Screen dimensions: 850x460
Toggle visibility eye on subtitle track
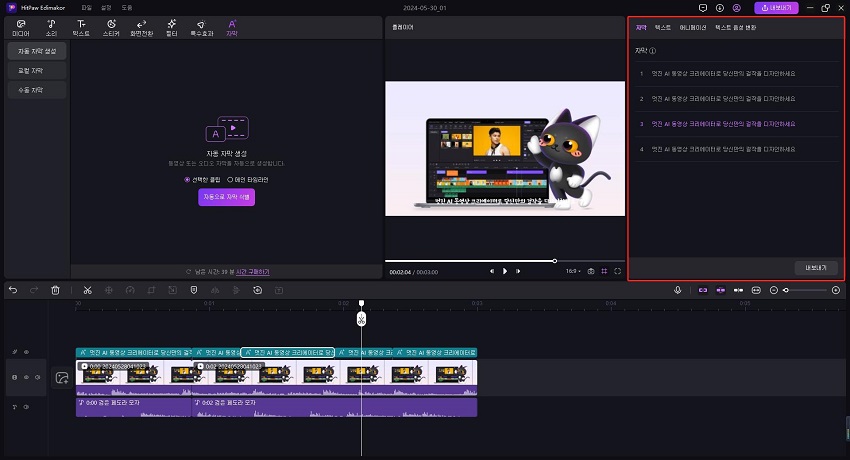pos(26,352)
